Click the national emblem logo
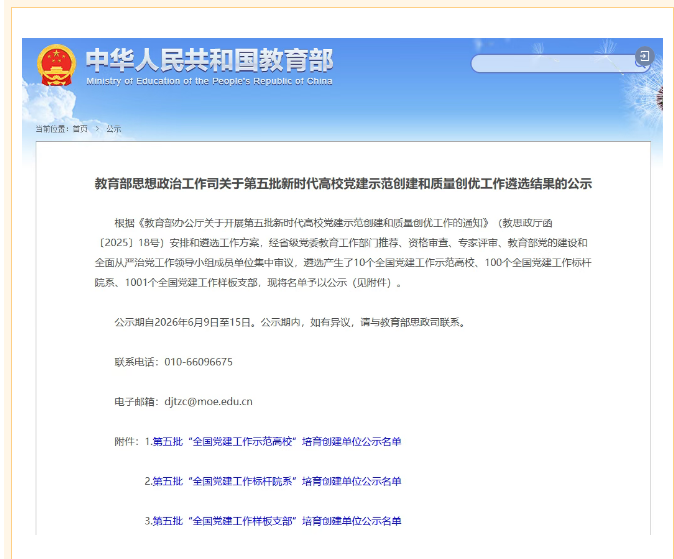The width and height of the screenshot is (674, 559). [x=56, y=65]
